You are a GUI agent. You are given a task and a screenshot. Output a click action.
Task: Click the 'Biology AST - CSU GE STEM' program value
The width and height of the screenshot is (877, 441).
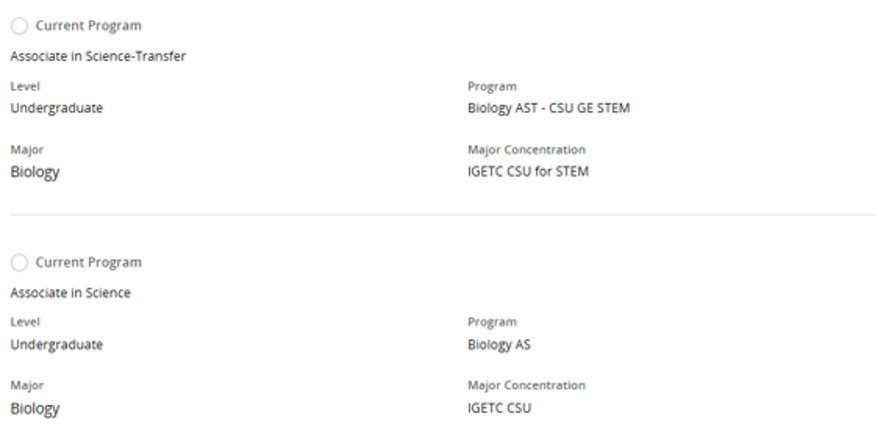(548, 109)
